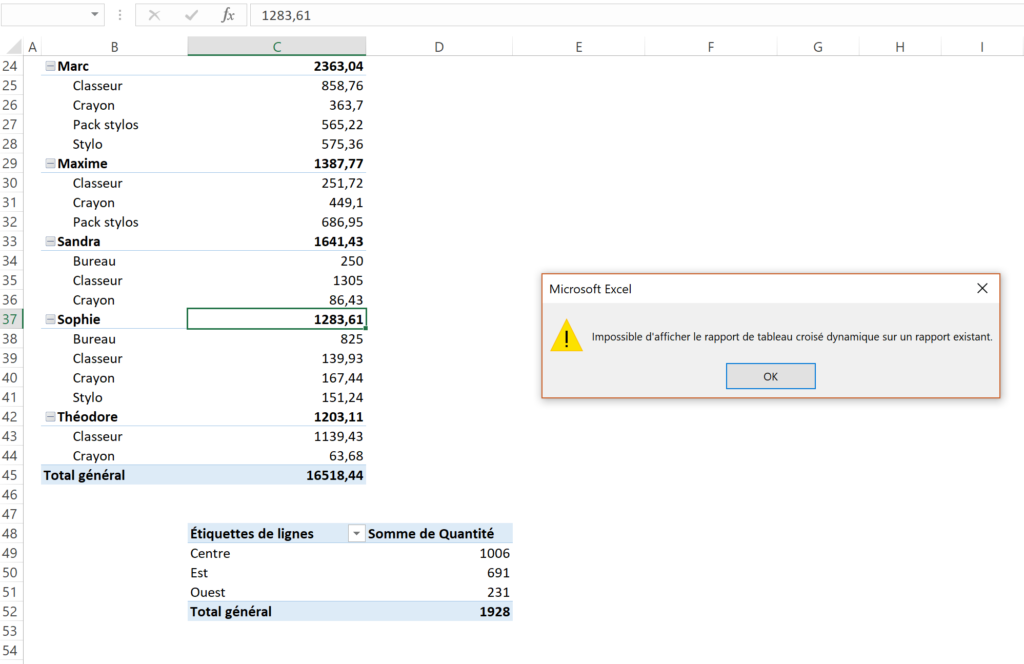
Task: Click the confirm checkmark icon in formula bar
Action: point(191,15)
